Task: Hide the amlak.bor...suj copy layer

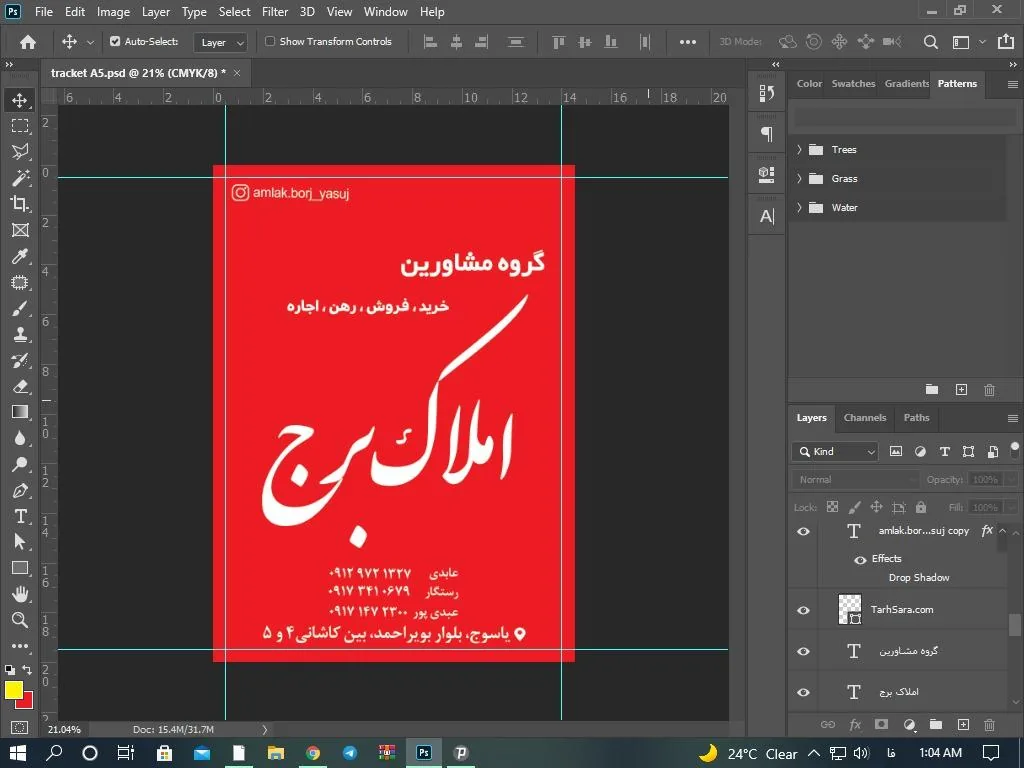Action: [x=804, y=532]
